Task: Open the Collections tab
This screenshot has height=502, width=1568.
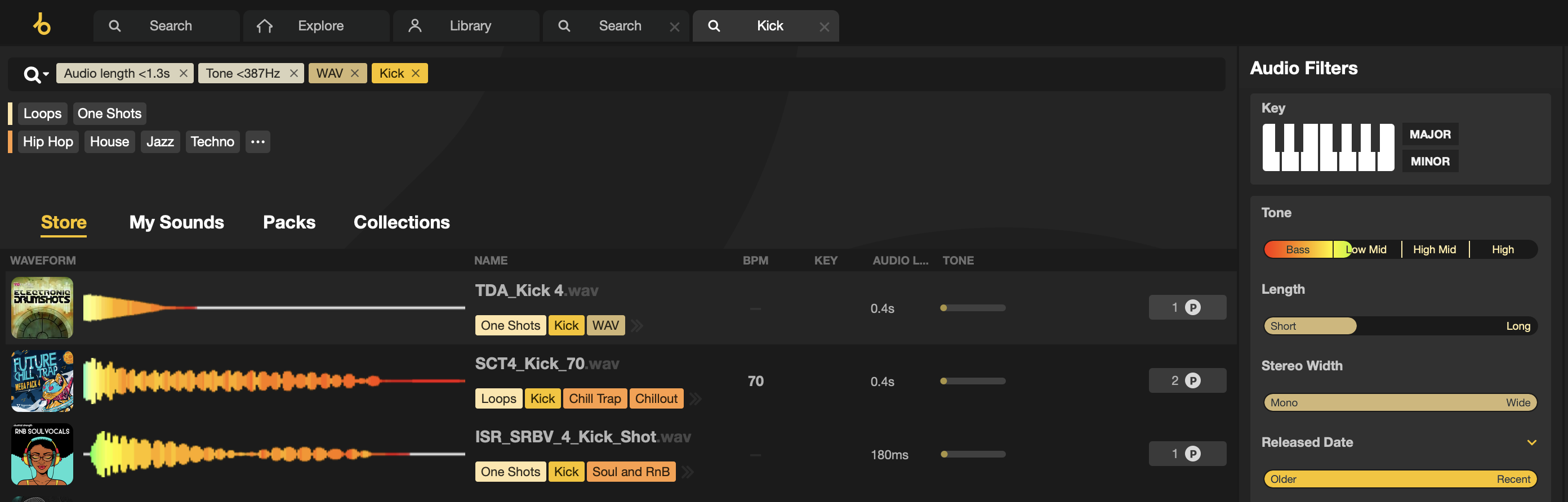Action: point(402,223)
